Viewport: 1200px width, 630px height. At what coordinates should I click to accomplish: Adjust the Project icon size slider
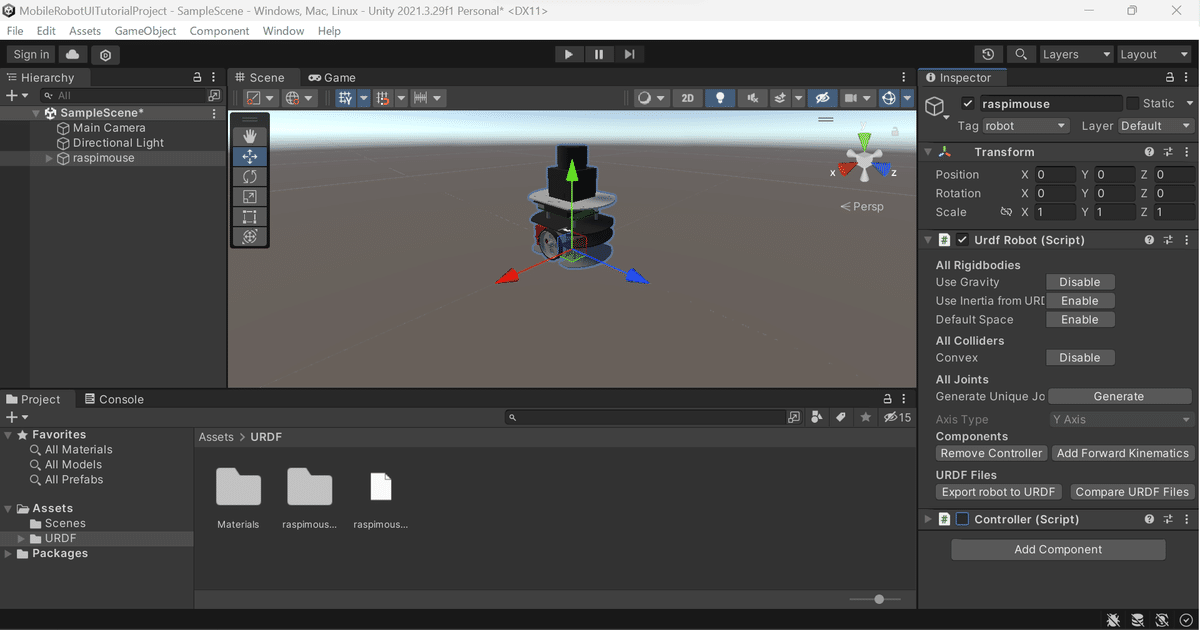point(877,599)
